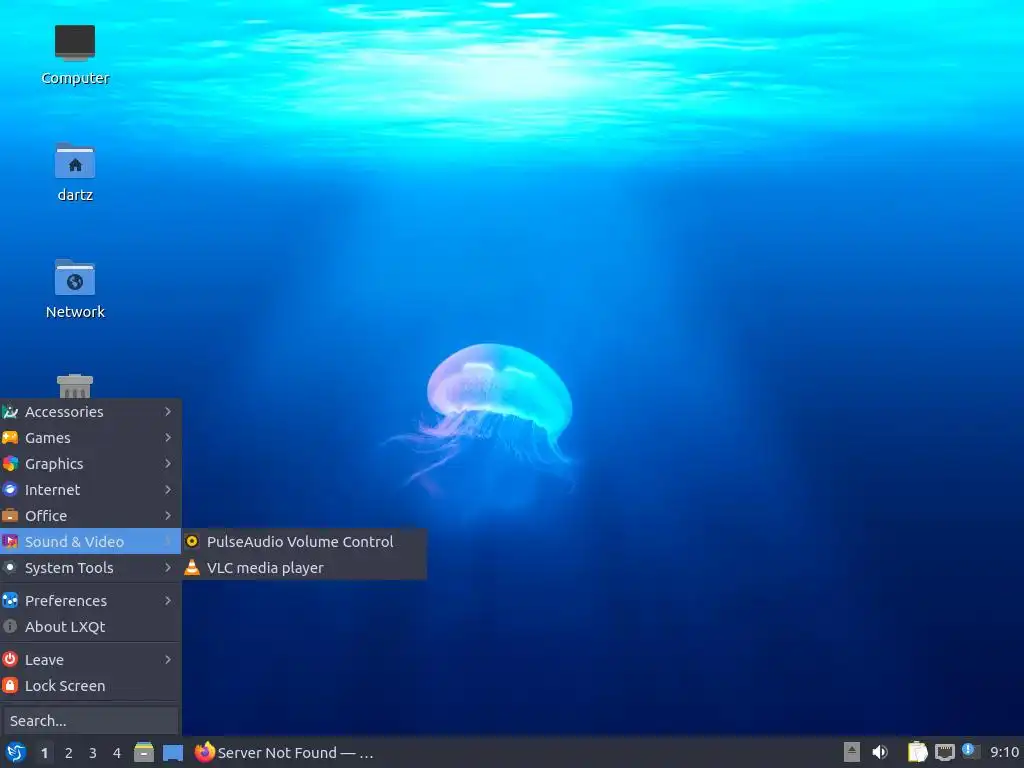Switch to workspace 1
Image resolution: width=1024 pixels, height=768 pixels.
pyautogui.click(x=44, y=753)
